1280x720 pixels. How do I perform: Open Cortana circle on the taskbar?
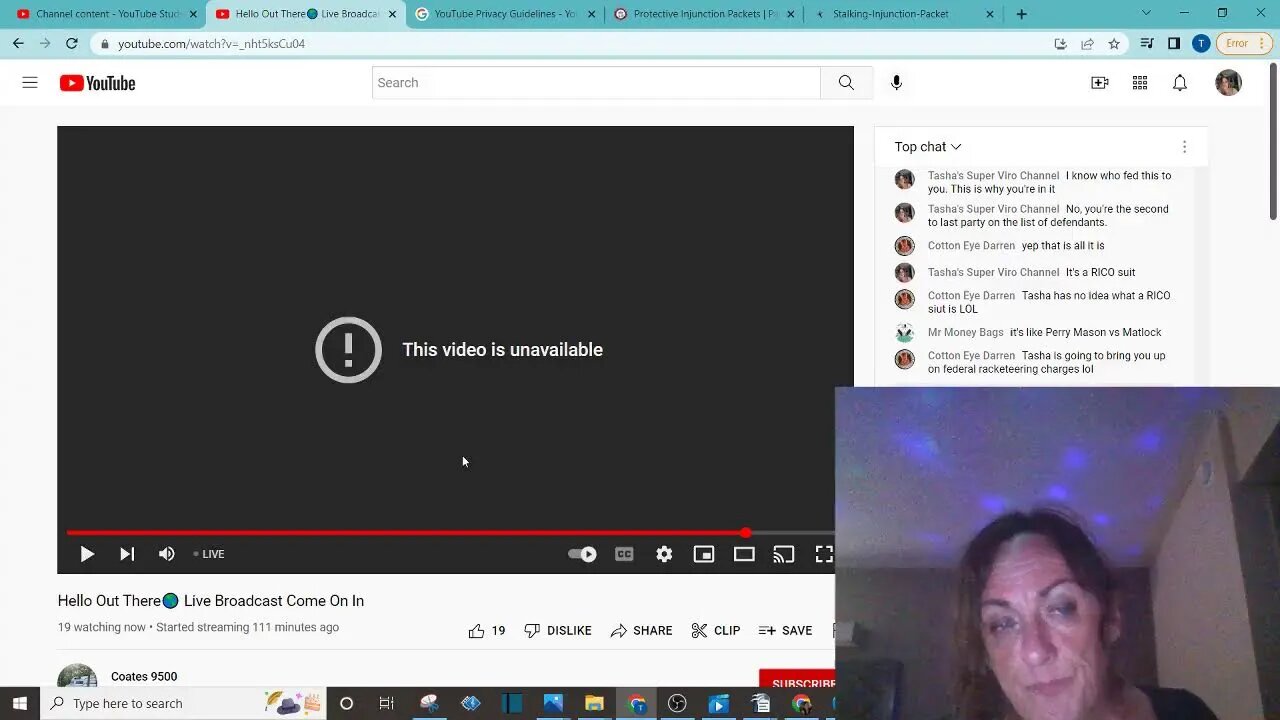click(346, 703)
